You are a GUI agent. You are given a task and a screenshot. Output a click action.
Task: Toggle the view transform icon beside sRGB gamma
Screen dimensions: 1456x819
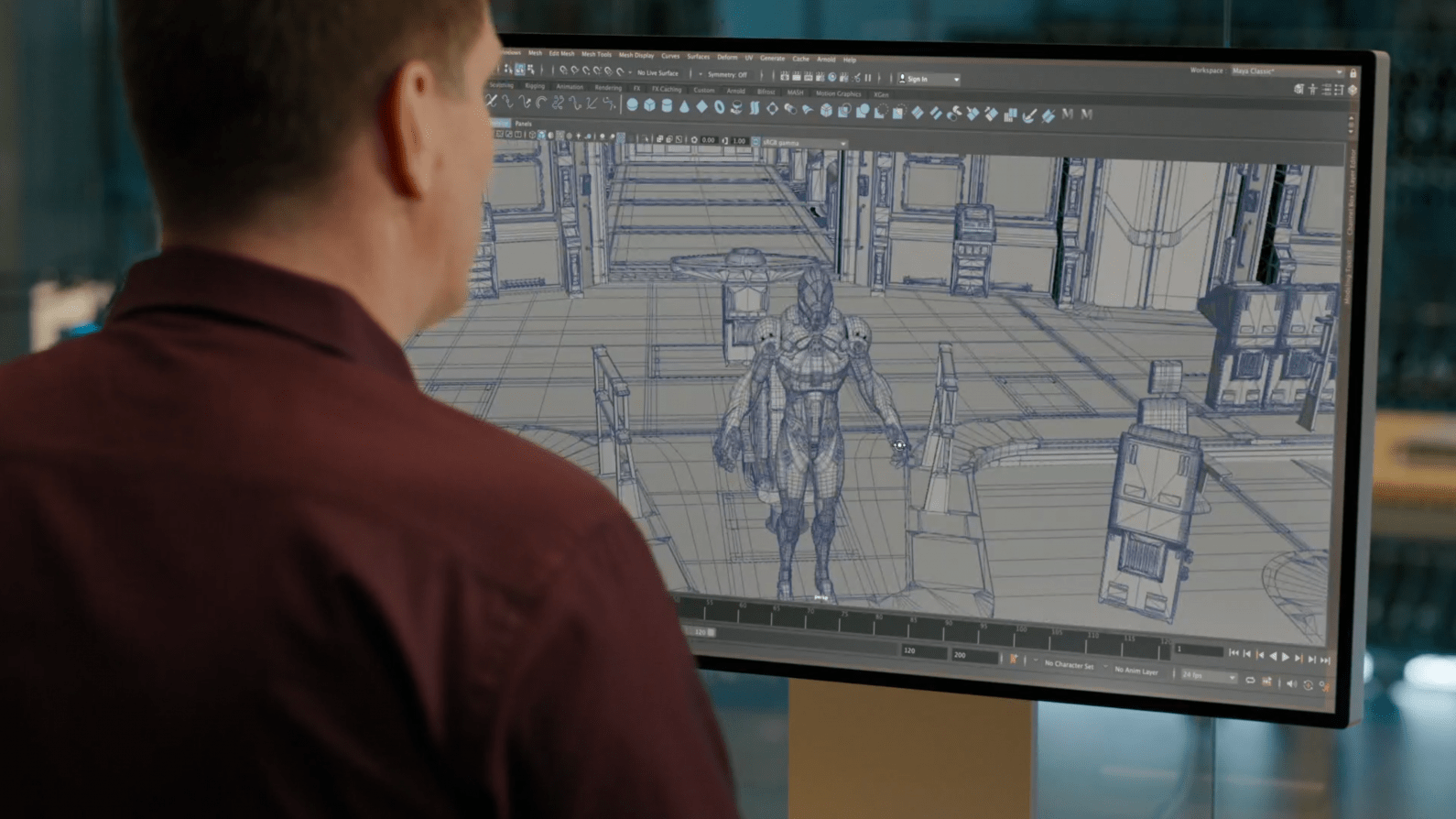click(x=755, y=141)
